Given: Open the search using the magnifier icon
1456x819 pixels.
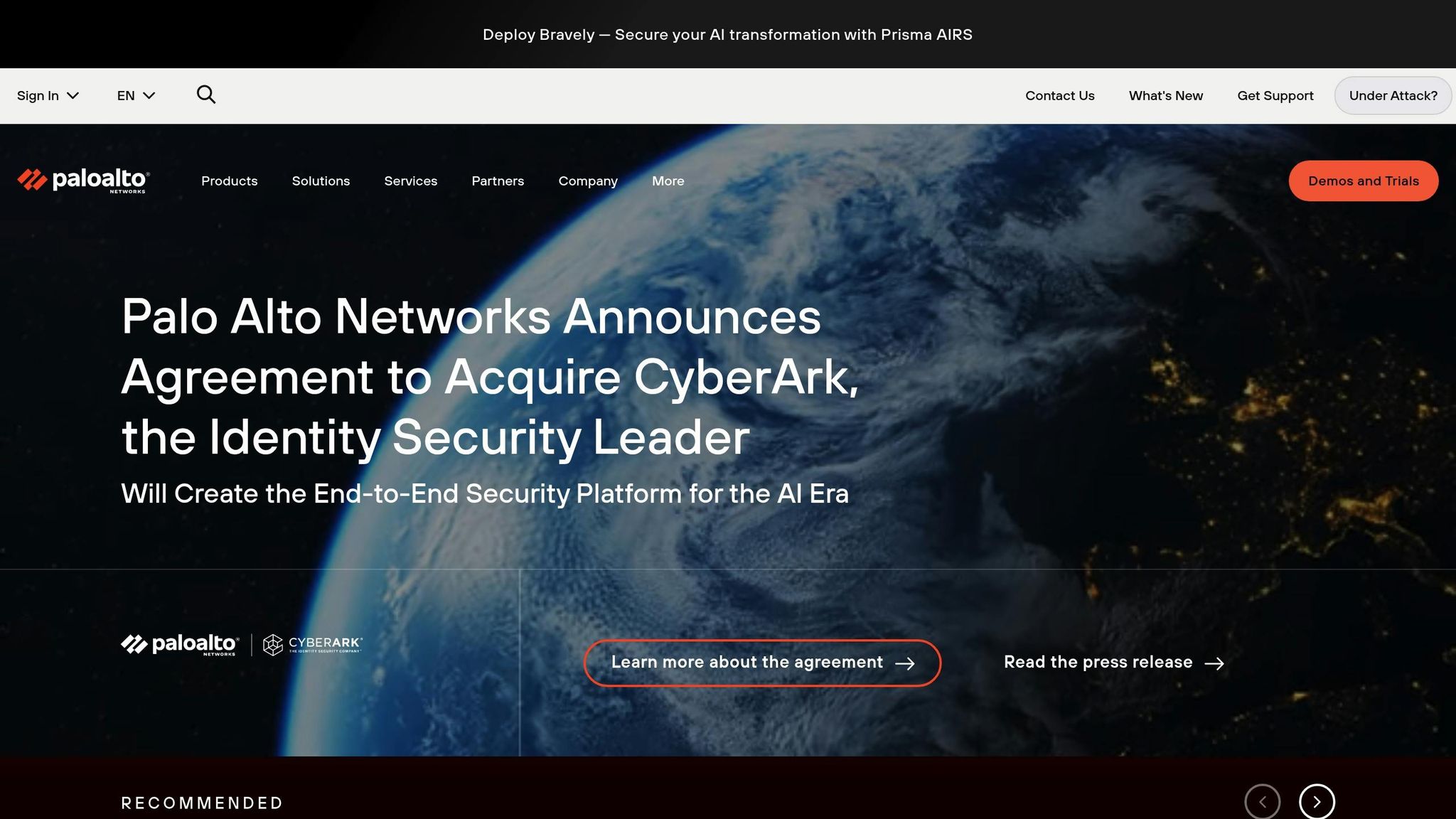Looking at the screenshot, I should (205, 95).
